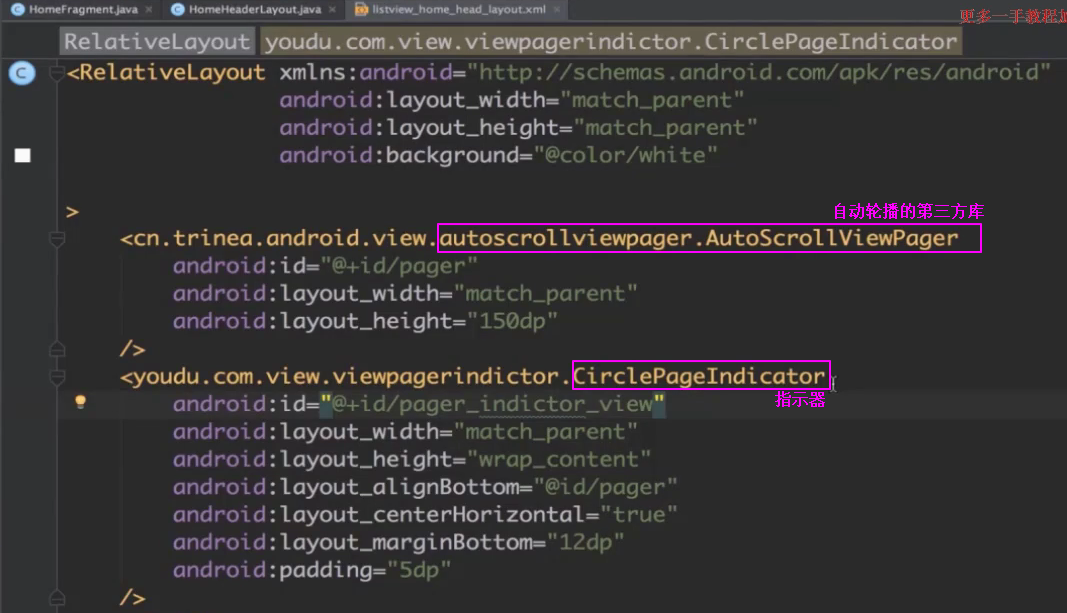This screenshot has height=613, width=1067.
Task: Click the yellow lightbulb intention icon
Action: click(x=81, y=402)
